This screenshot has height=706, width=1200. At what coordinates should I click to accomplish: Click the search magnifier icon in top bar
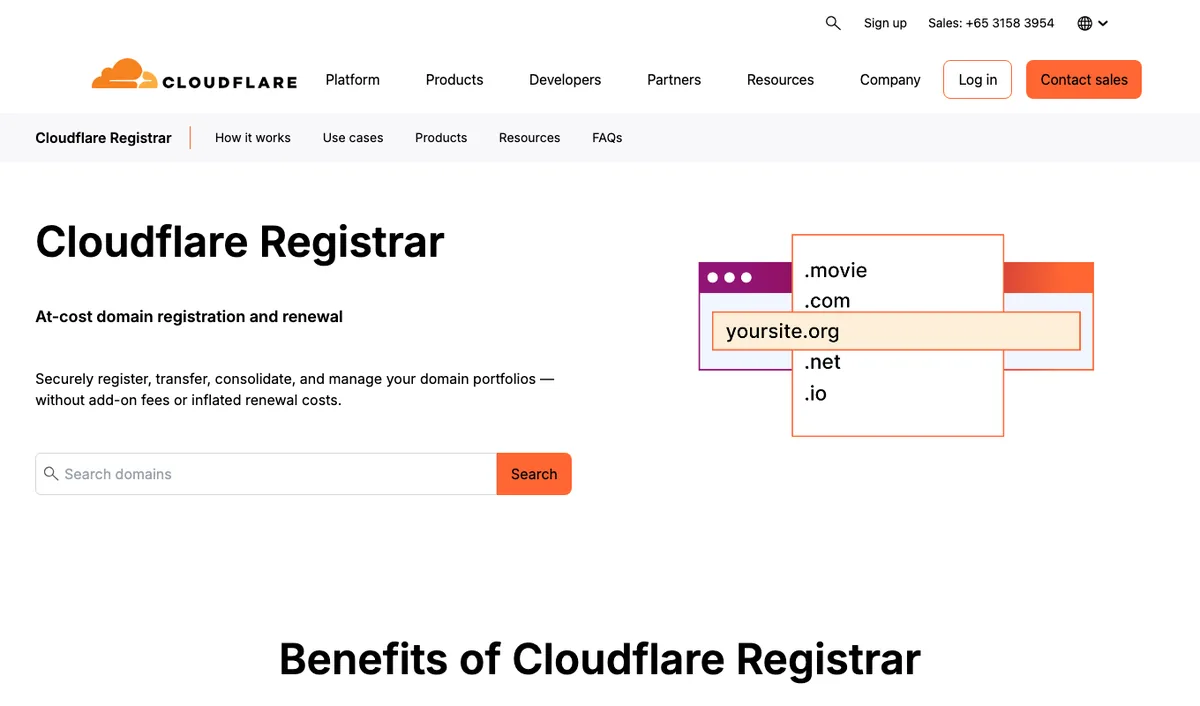833,23
